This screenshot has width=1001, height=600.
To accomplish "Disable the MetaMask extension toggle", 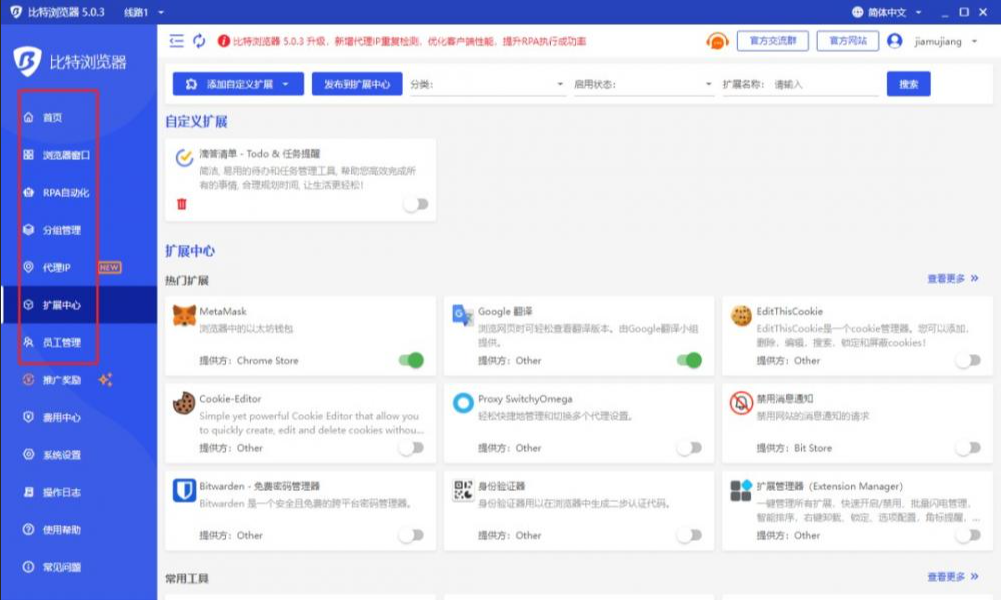I will coord(409,361).
